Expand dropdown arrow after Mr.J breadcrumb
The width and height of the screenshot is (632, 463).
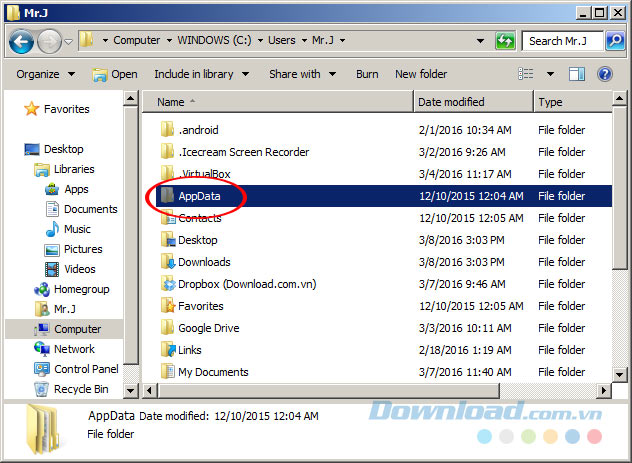click(x=343, y=41)
